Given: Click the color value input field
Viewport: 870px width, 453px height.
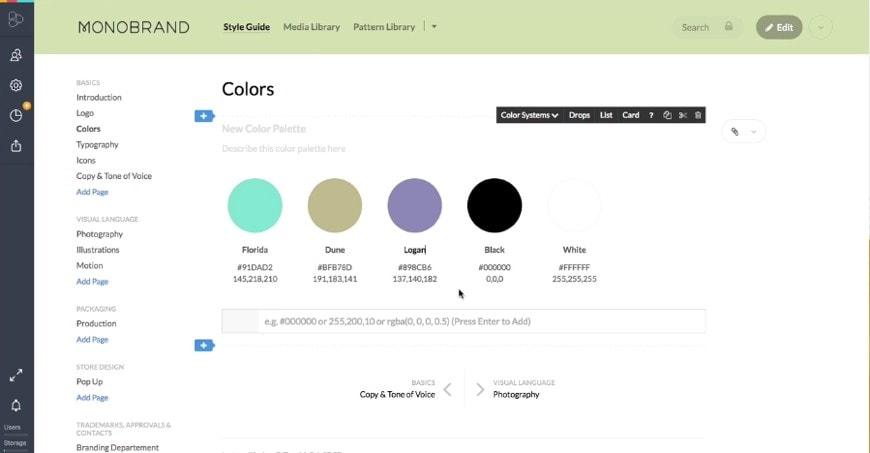Looking at the screenshot, I should (x=480, y=321).
